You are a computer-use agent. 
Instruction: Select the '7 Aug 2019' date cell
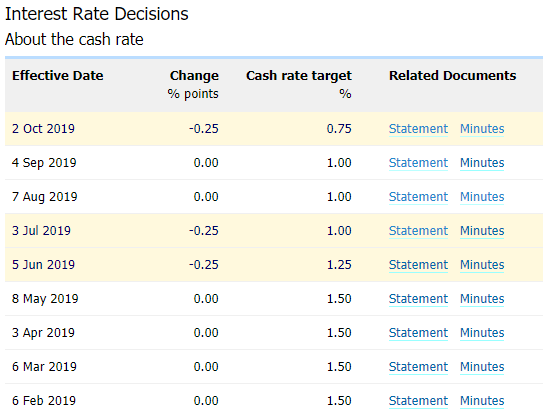coord(45,197)
